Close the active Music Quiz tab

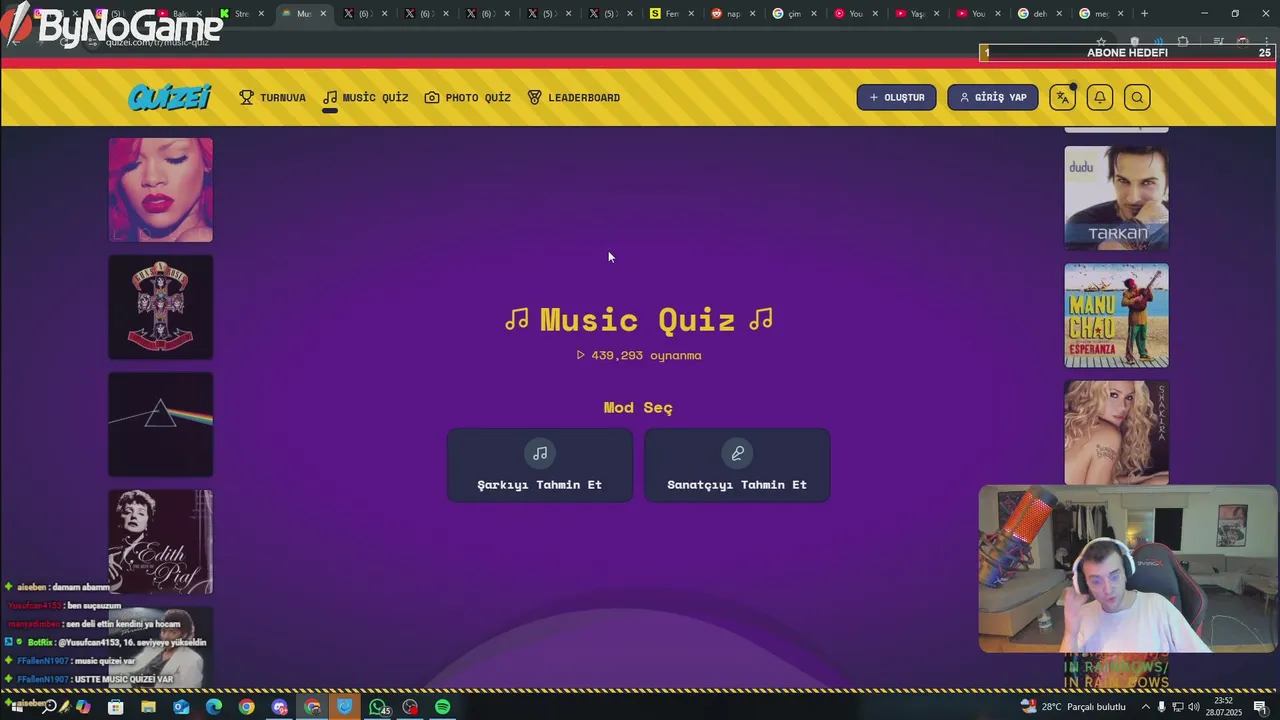pos(323,14)
